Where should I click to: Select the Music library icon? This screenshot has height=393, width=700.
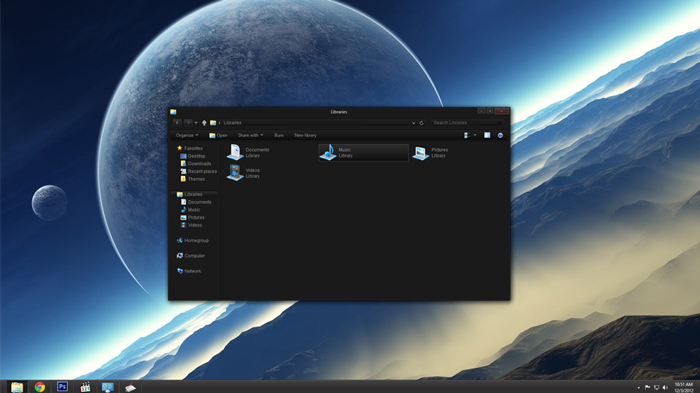coord(328,152)
